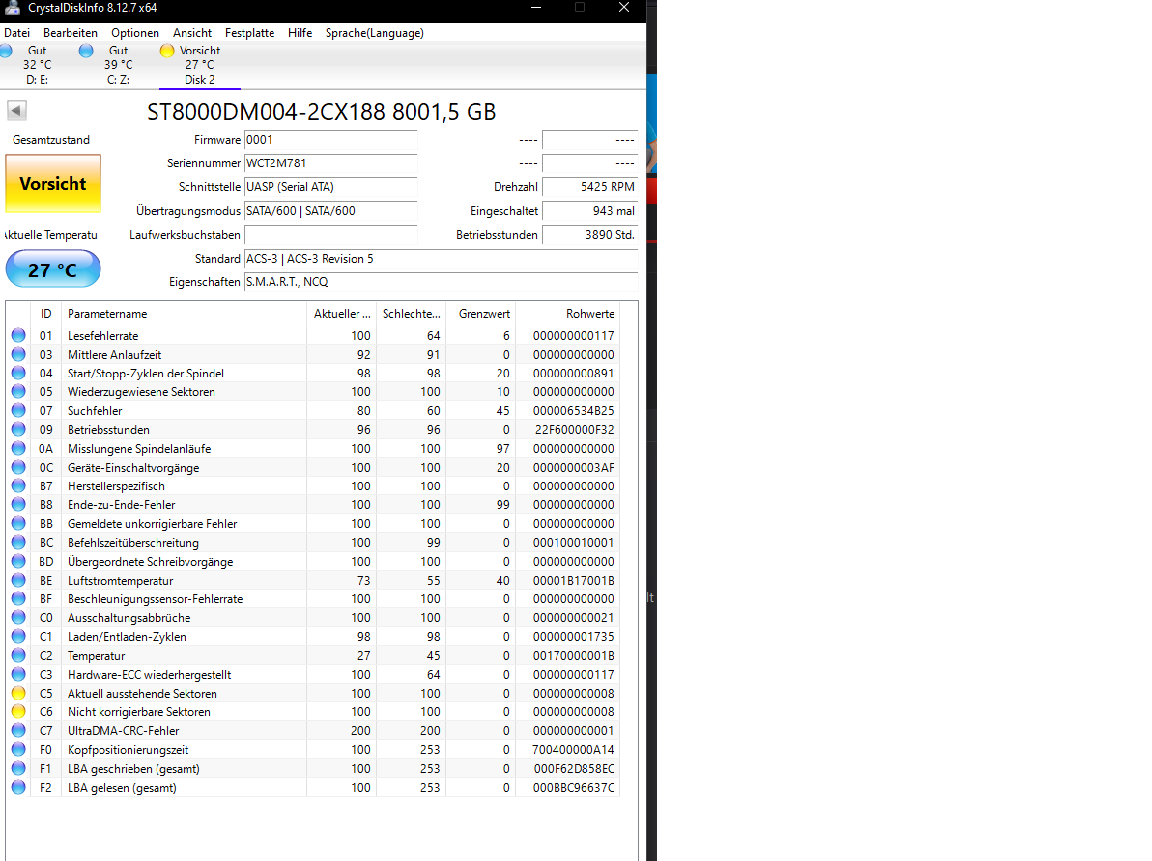Click the status icon for row C2 Temperatur
This screenshot has width=1152, height=861.
18,655
